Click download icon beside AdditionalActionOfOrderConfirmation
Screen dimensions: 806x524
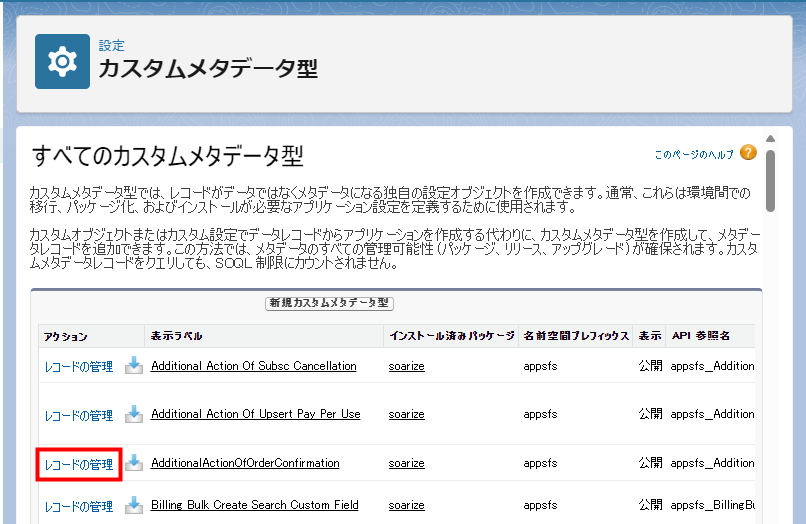[x=134, y=463]
